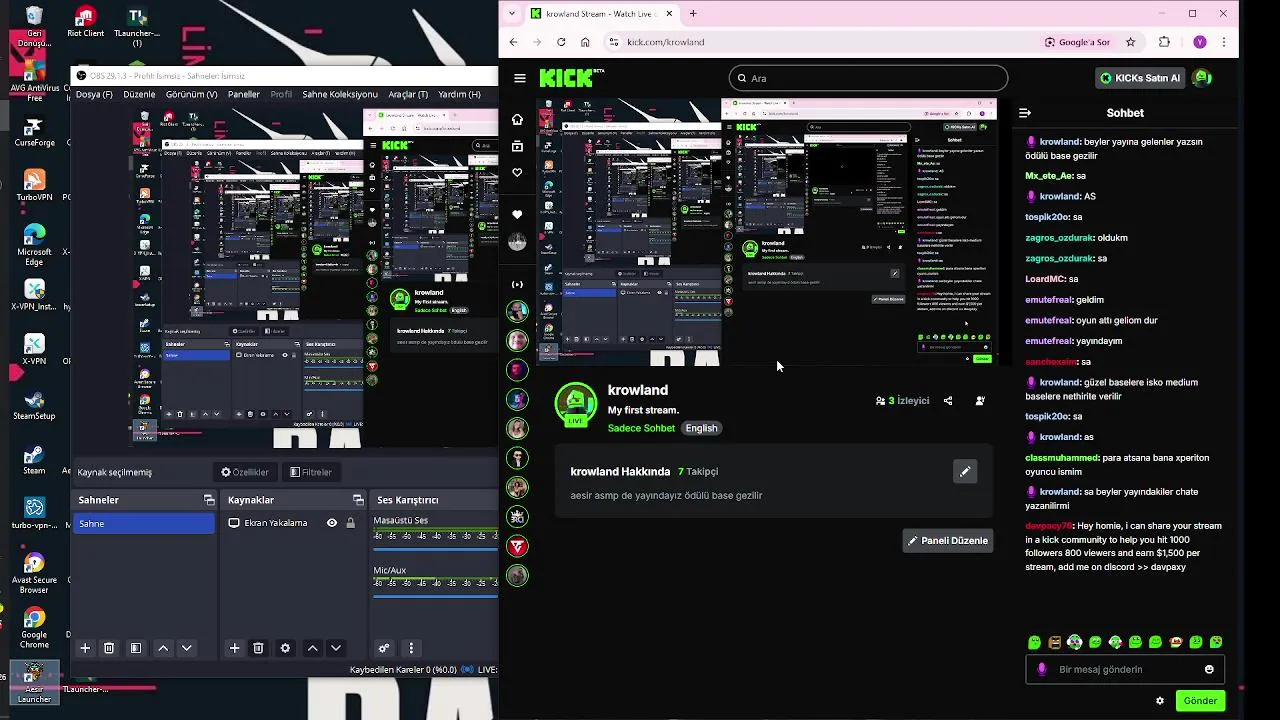
Task: Click the Gönder send button
Action: [x=1200, y=701]
